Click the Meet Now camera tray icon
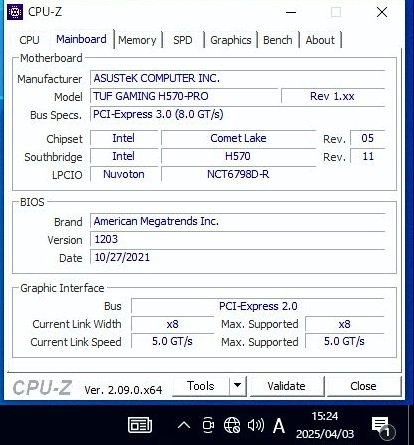 tap(208, 425)
